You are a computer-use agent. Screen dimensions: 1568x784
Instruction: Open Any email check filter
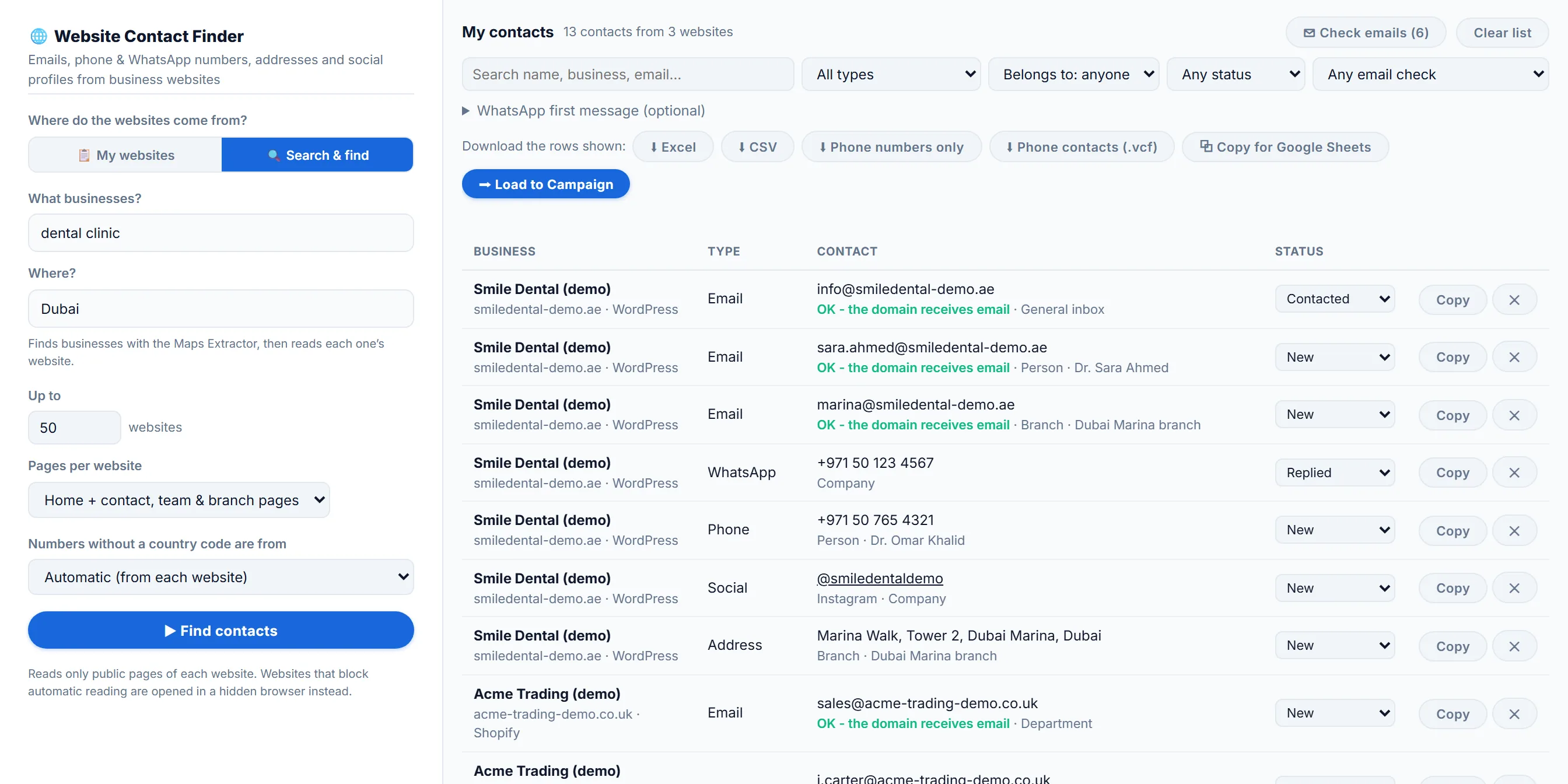tap(1430, 74)
